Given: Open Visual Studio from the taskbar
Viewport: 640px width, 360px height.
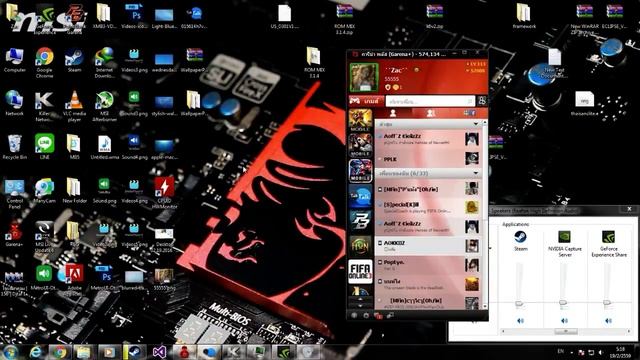Looking at the screenshot, I should point(160,352).
